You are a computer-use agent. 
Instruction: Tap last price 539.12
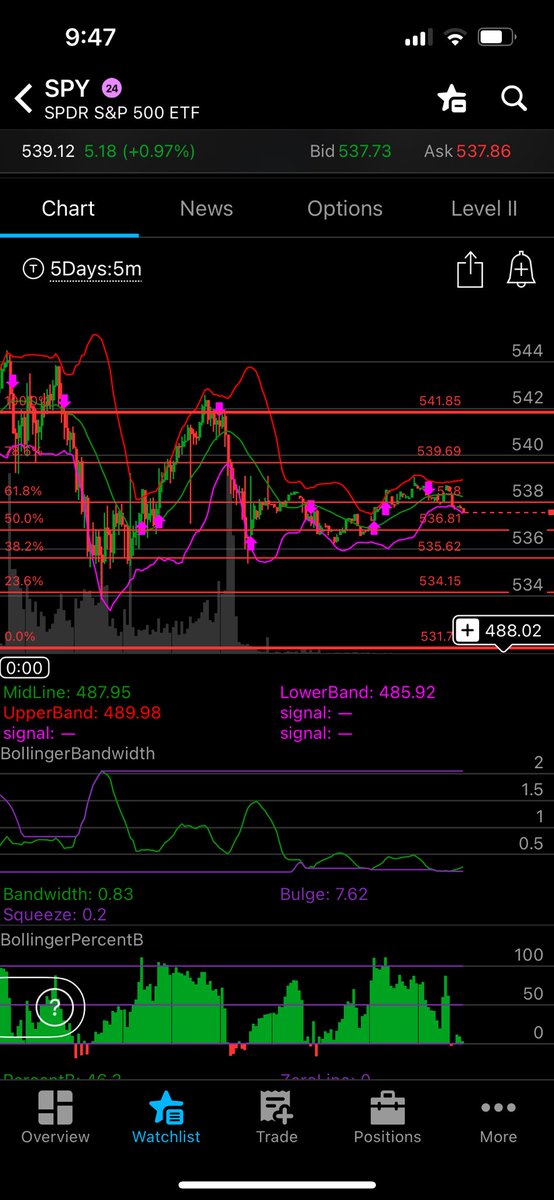(x=49, y=151)
